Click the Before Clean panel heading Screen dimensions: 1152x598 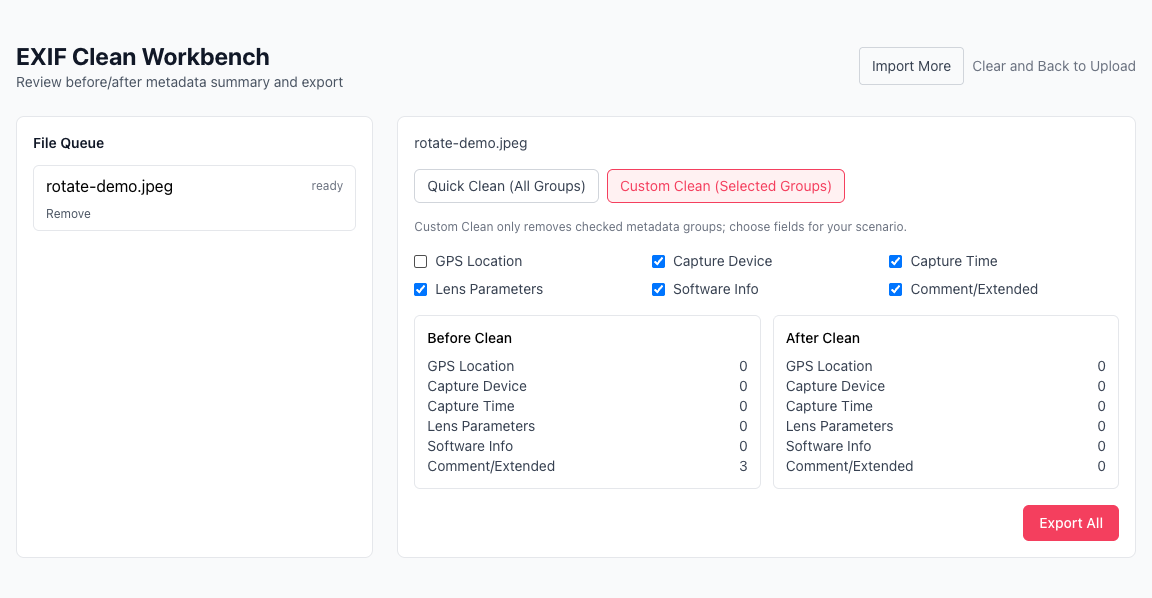469,338
